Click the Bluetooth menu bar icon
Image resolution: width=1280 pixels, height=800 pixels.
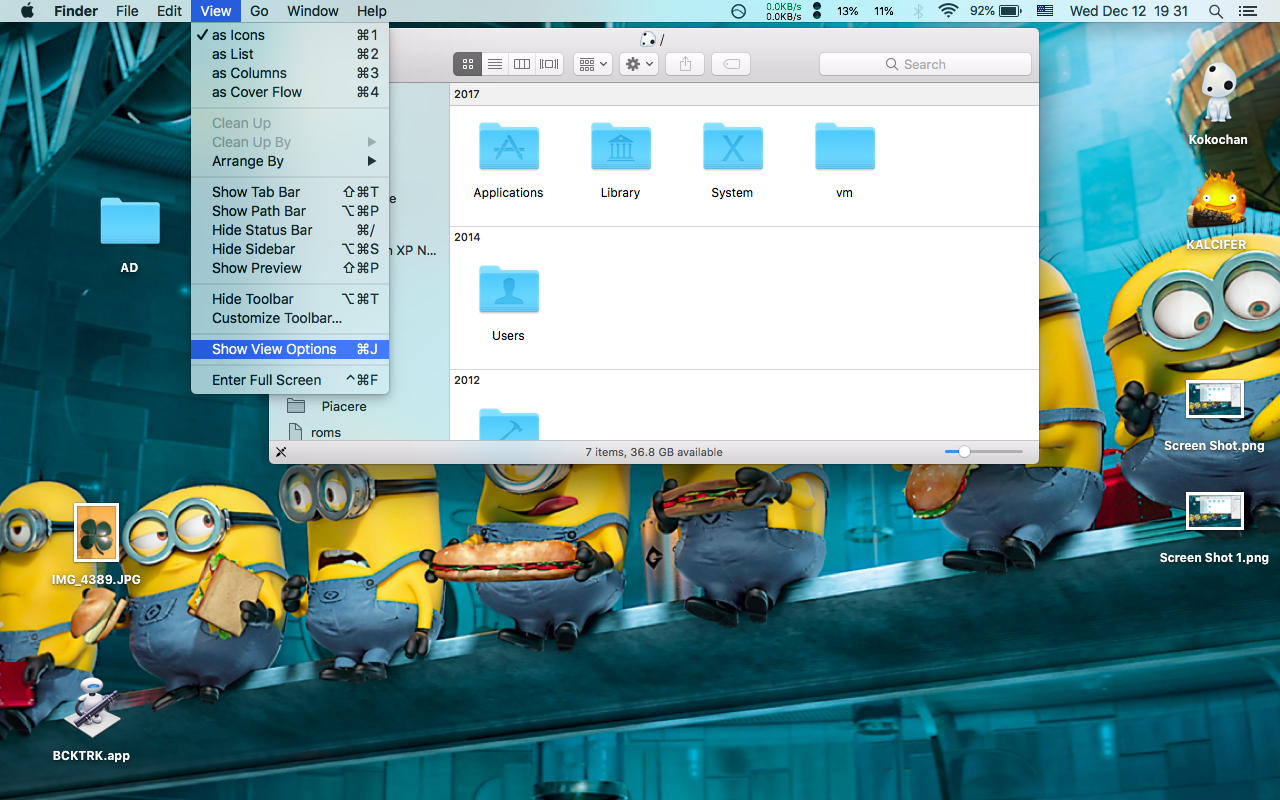pyautogui.click(x=918, y=11)
